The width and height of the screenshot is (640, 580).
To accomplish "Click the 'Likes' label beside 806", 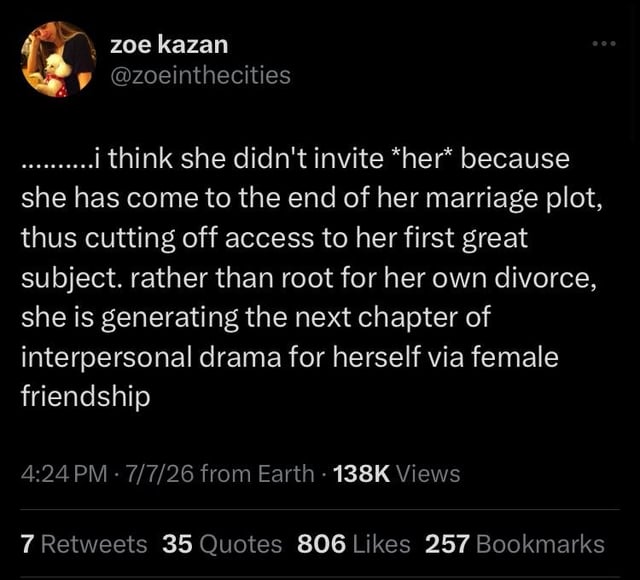I will coord(381,544).
